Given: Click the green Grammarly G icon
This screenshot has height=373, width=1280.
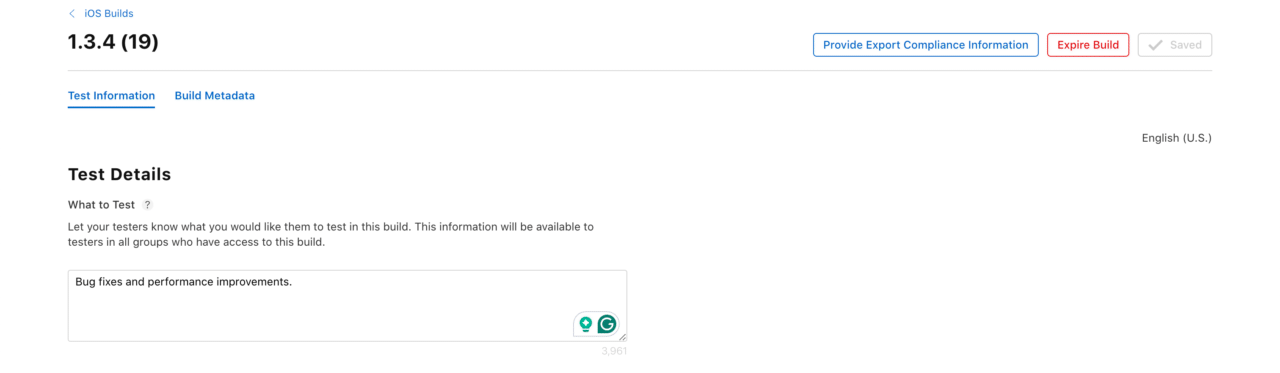Looking at the screenshot, I should pos(606,324).
